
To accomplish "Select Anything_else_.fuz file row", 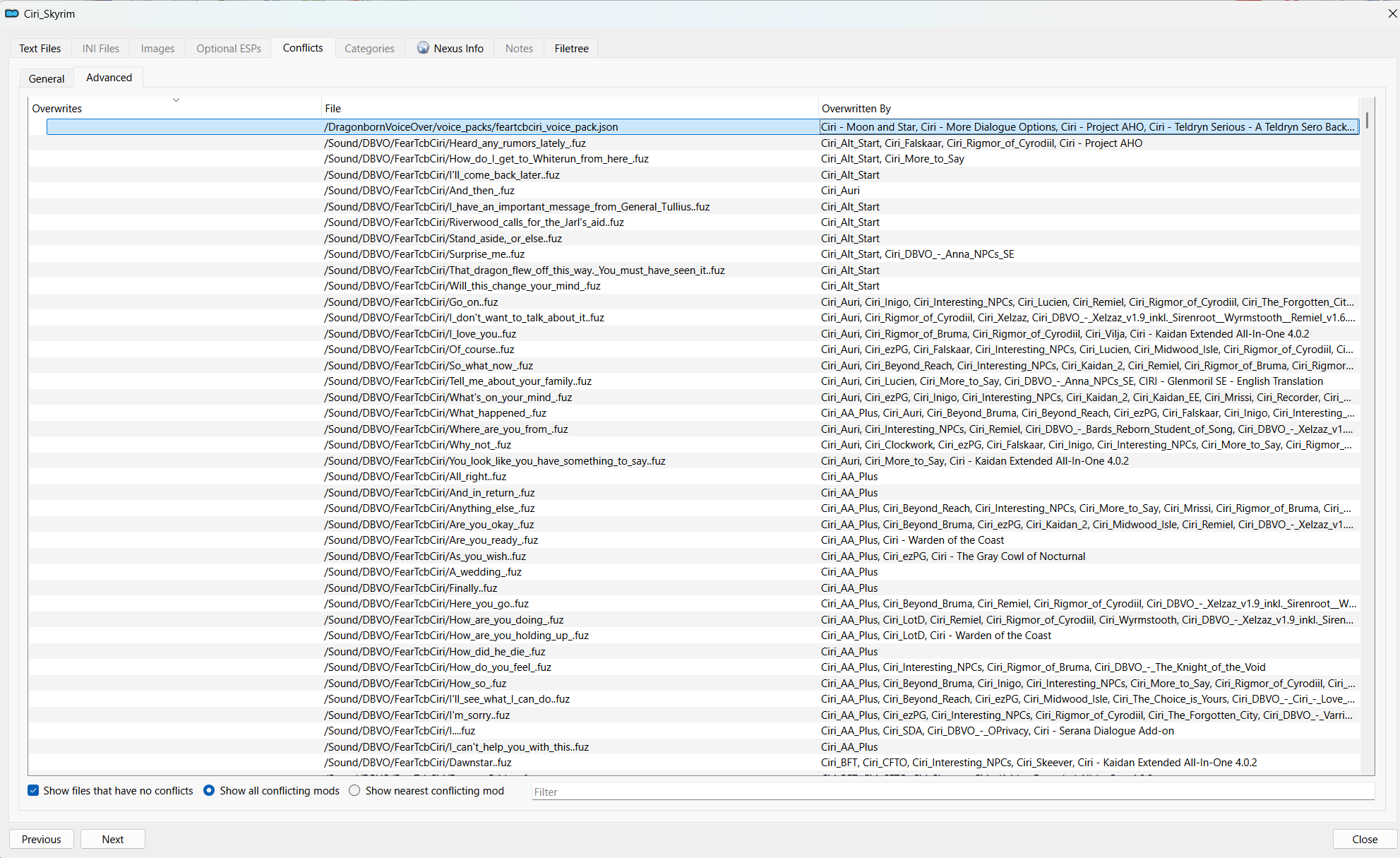I will tap(694, 508).
